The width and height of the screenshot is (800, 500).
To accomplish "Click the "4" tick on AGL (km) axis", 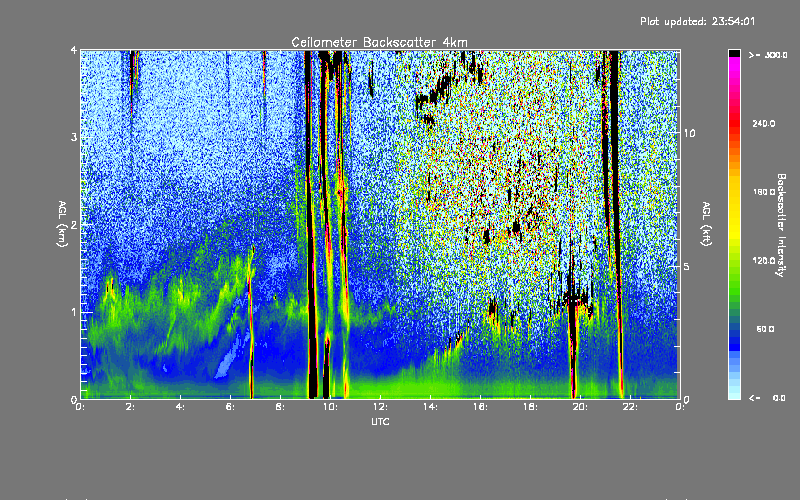I will [x=74, y=51].
